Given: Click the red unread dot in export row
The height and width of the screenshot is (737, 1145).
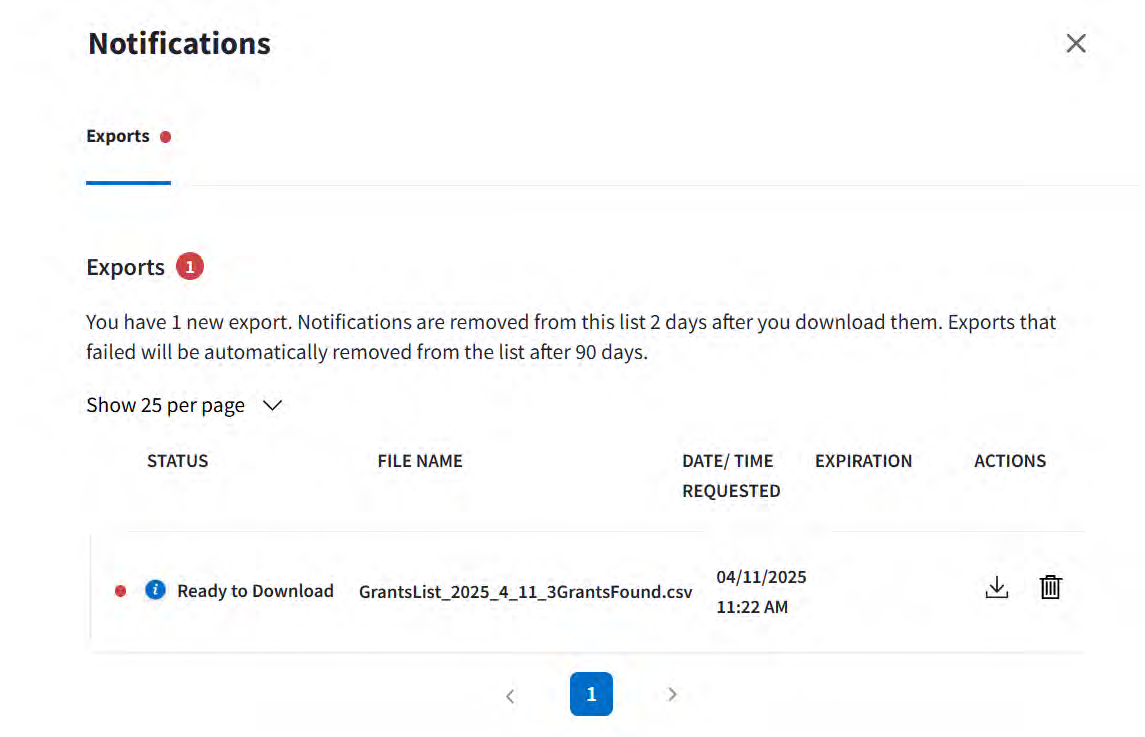Looking at the screenshot, I should 121,591.
